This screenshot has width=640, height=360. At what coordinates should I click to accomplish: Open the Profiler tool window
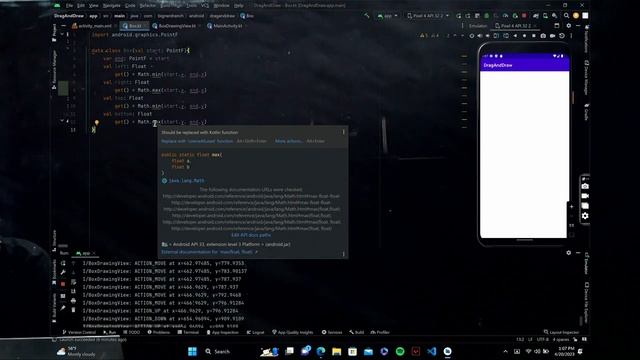click(380, 332)
